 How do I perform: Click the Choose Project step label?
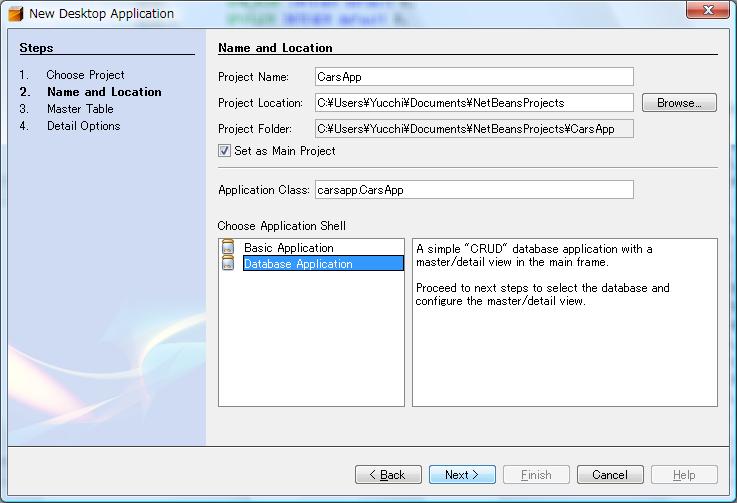85,75
